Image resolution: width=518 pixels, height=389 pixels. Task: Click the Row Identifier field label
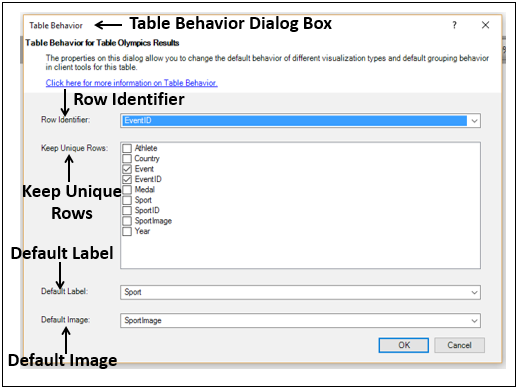click(65, 120)
